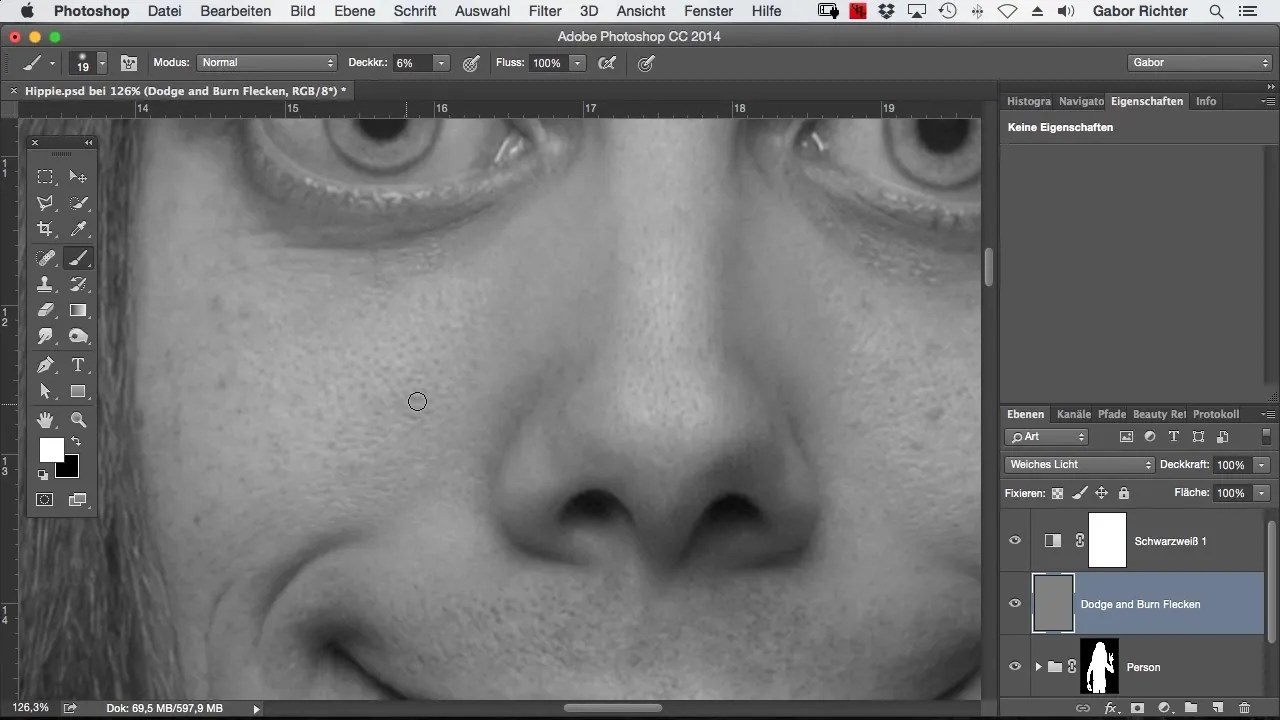
Task: Switch to the Info tab
Action: (1206, 101)
